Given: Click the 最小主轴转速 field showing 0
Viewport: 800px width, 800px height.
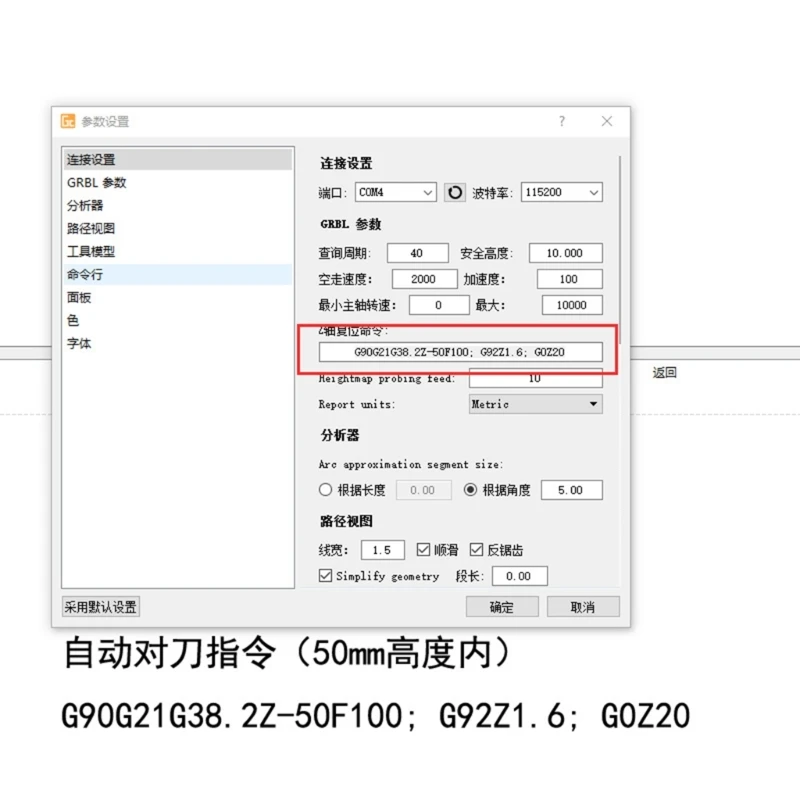Looking at the screenshot, I should pos(439,305).
